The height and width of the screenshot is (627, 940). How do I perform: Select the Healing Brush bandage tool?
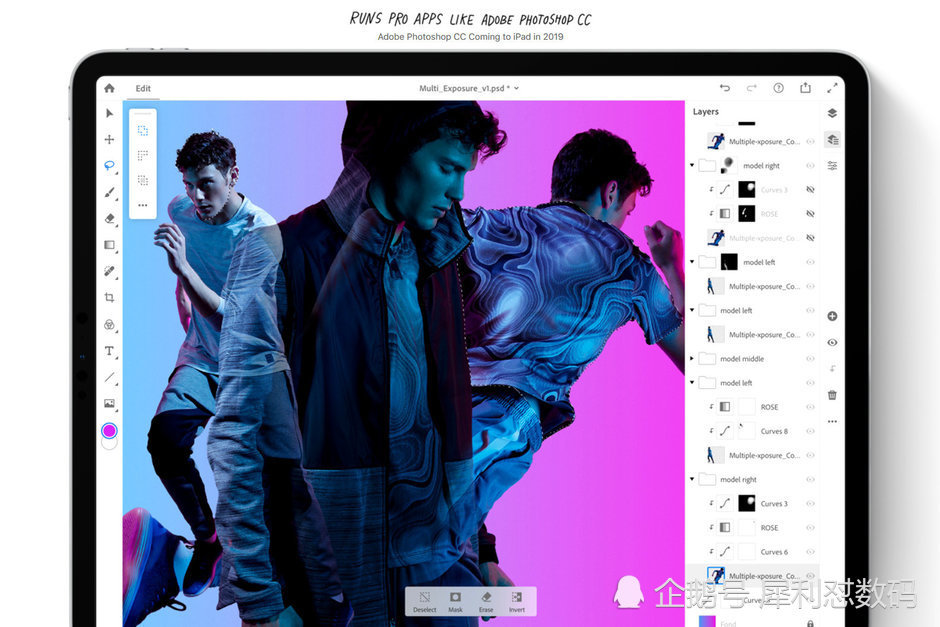tap(109, 271)
